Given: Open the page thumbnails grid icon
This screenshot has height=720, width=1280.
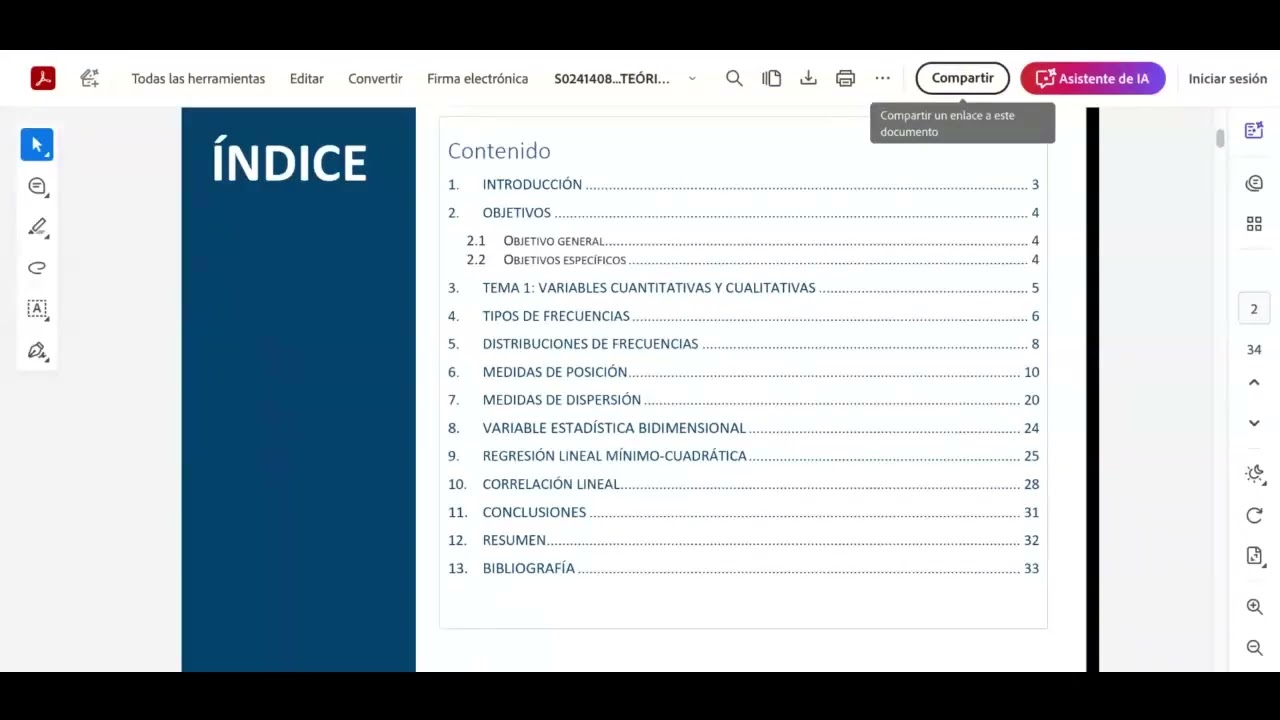Looking at the screenshot, I should click(x=1254, y=224).
